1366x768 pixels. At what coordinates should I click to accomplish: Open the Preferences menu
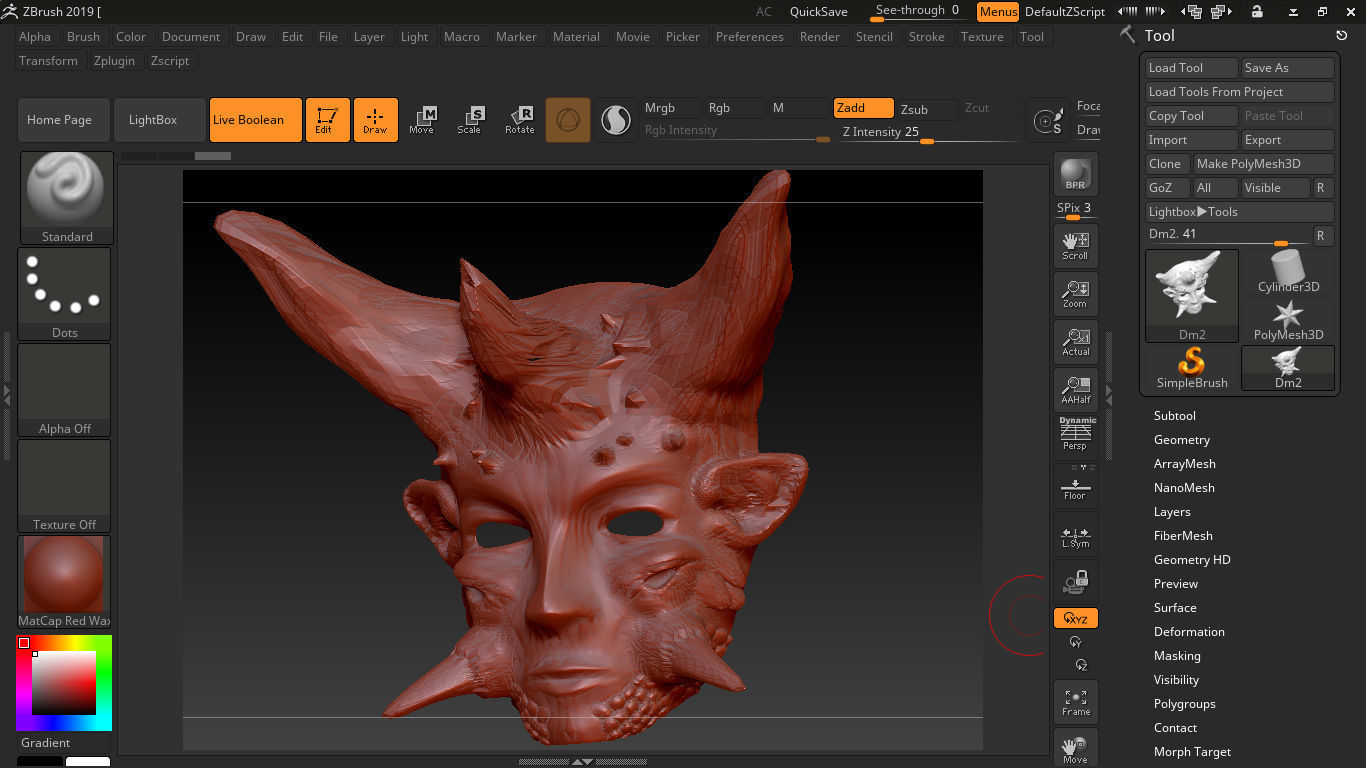(x=750, y=37)
